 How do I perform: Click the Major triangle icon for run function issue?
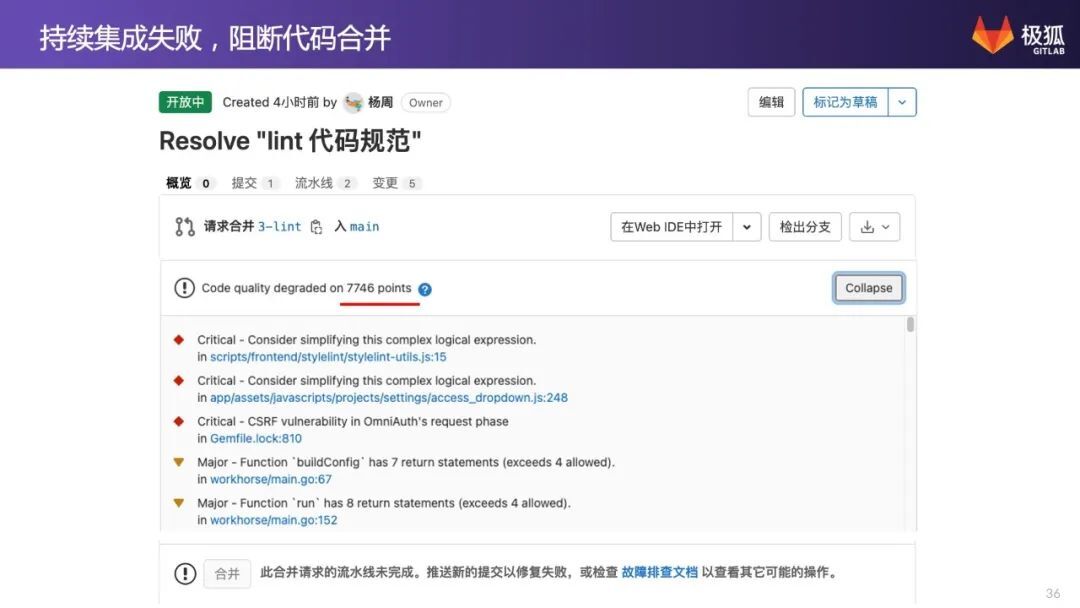pos(179,503)
